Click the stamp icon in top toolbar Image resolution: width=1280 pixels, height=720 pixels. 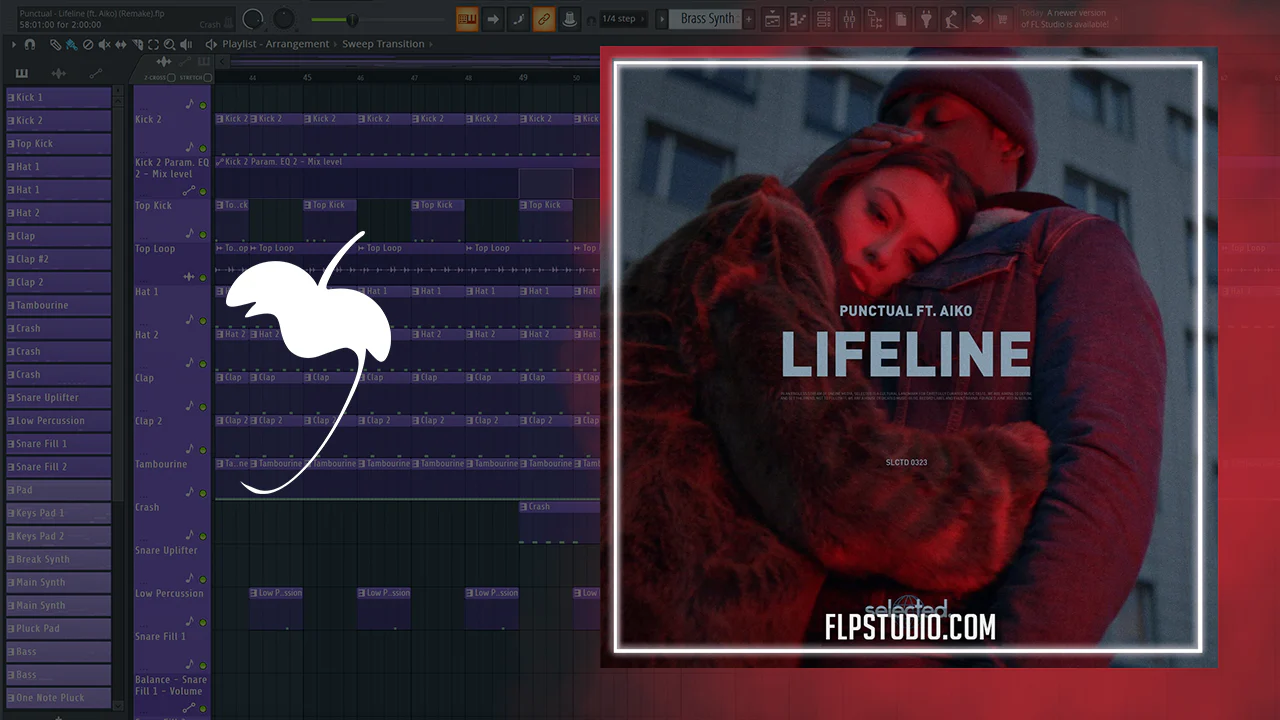570,18
